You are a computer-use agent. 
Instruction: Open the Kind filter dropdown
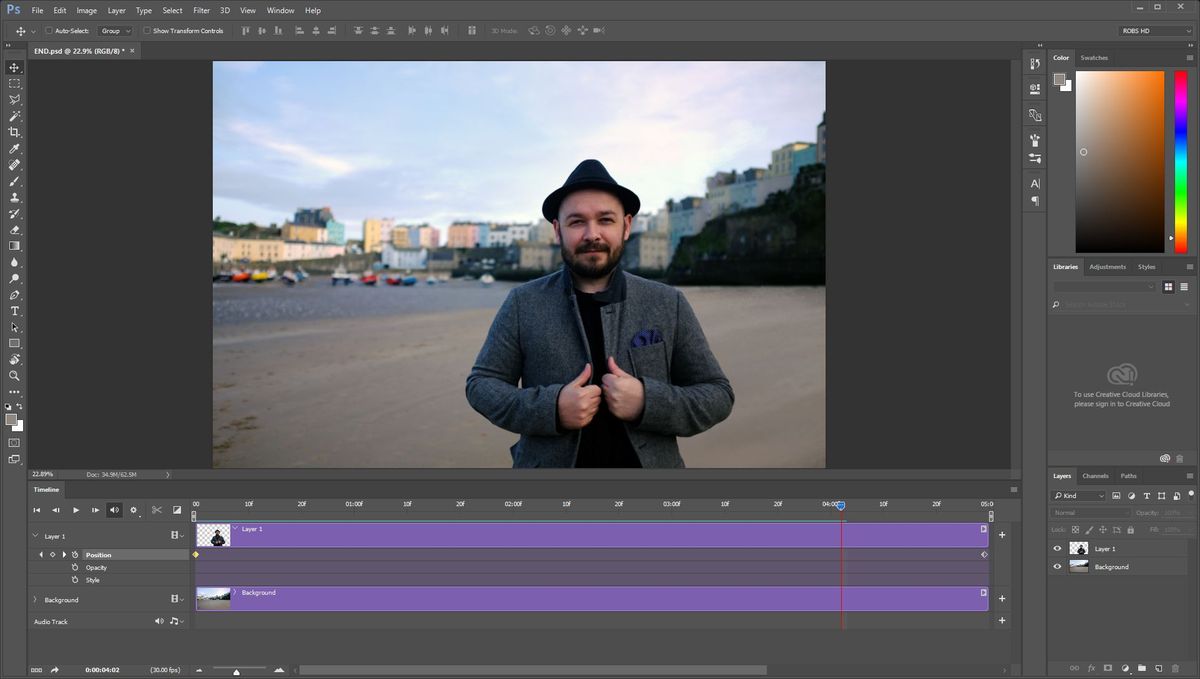tap(1078, 495)
